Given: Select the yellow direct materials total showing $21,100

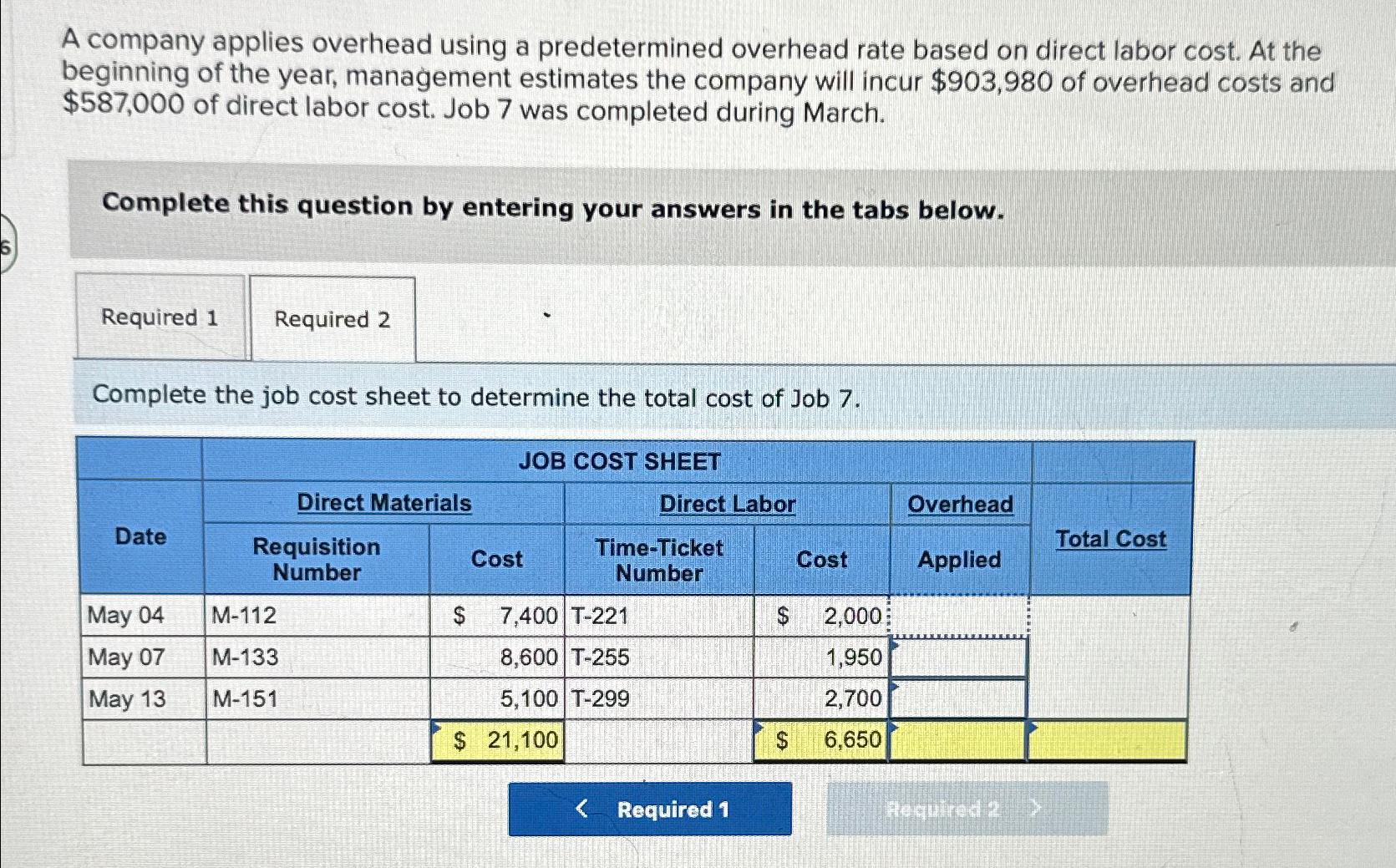Looking at the screenshot, I should (498, 739).
